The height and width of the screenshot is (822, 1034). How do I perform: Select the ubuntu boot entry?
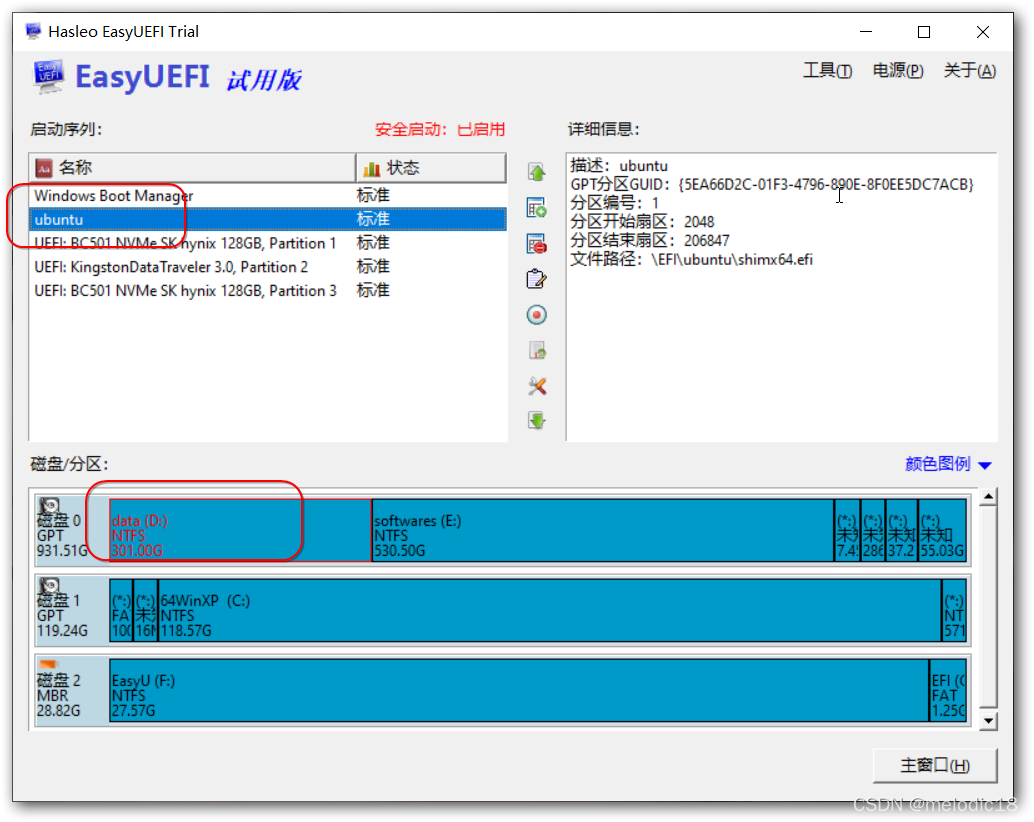coord(268,219)
